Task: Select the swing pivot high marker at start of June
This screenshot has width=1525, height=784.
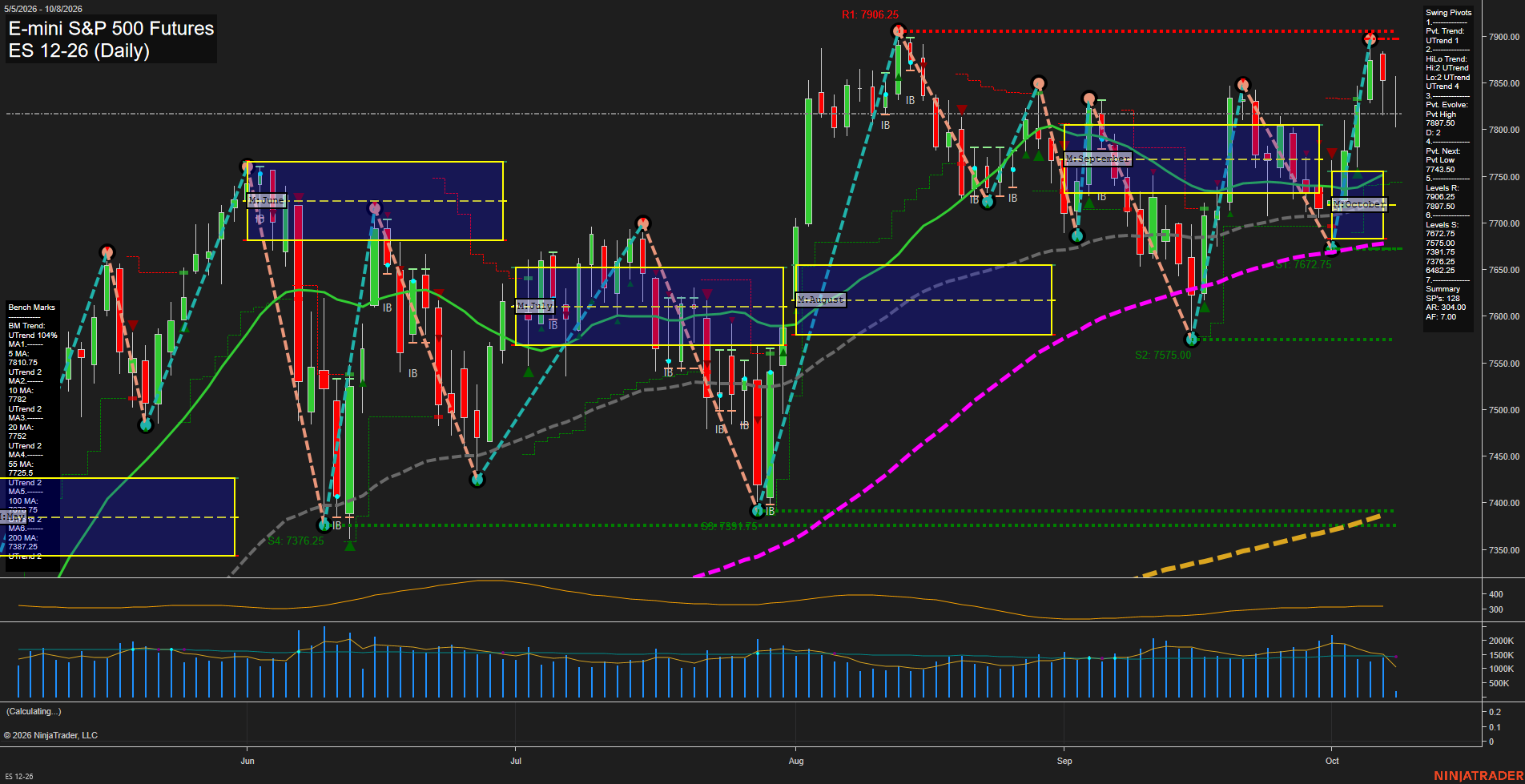Action: click(x=247, y=167)
